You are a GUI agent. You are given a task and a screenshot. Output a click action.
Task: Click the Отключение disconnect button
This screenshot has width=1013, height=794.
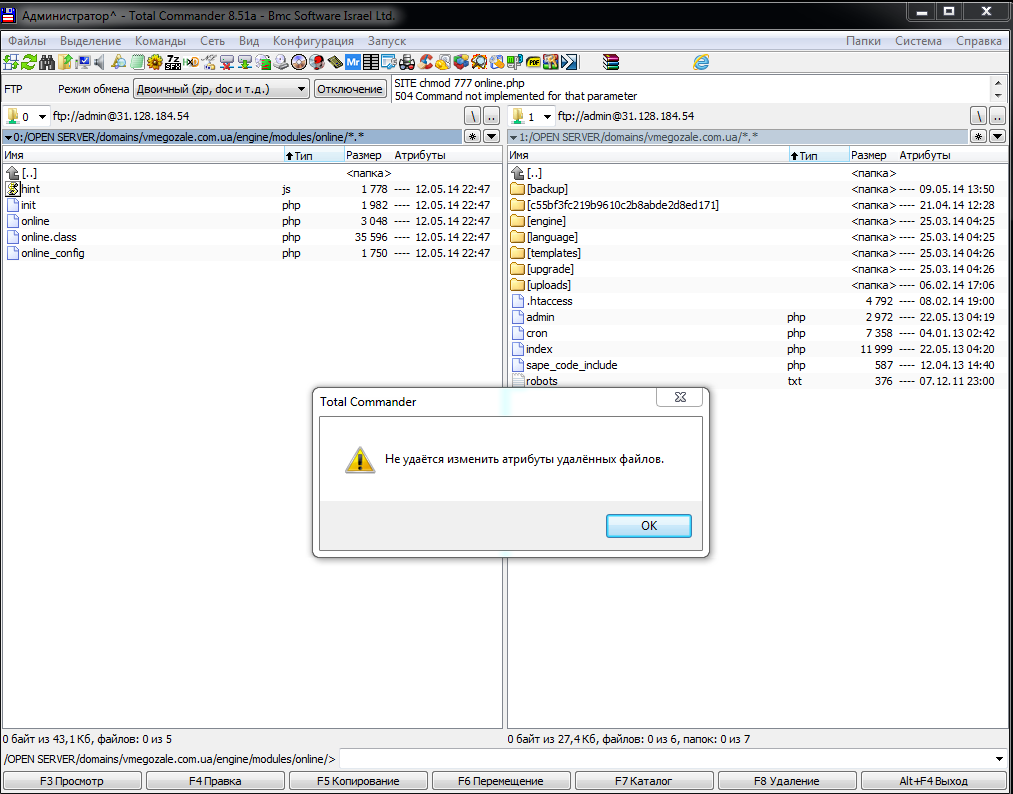point(350,89)
